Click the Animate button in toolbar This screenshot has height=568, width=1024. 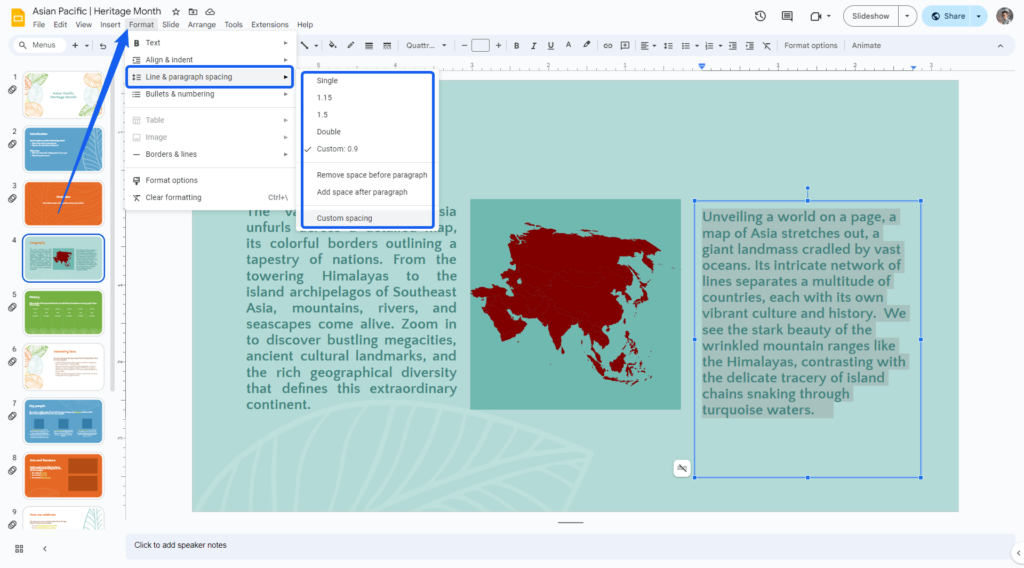tap(866, 46)
